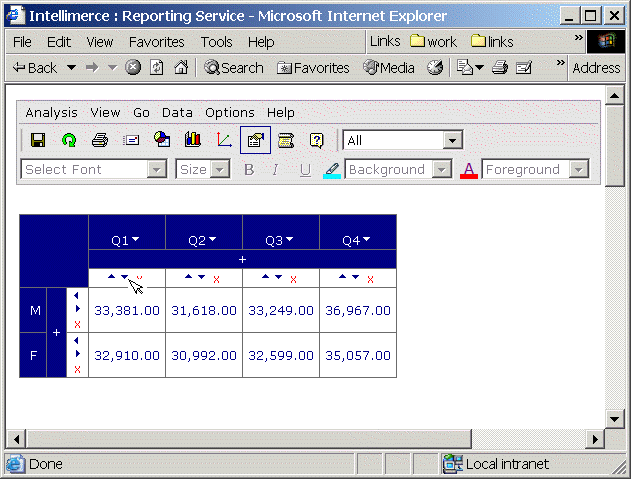Open the browser Favorites menu

157,42
